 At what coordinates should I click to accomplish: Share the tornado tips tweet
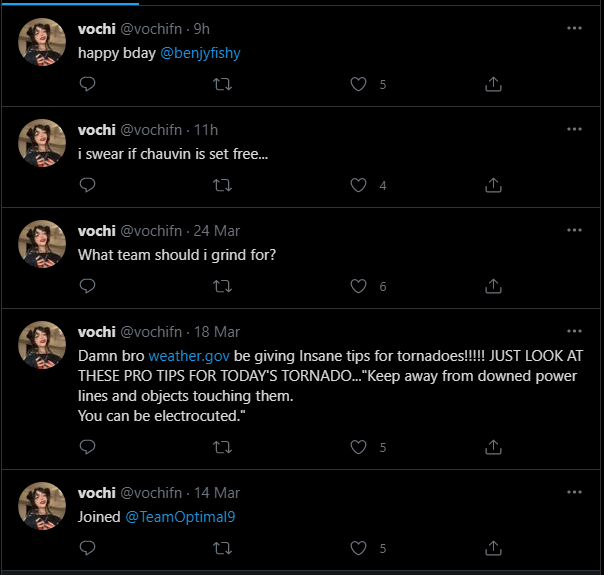click(493, 447)
